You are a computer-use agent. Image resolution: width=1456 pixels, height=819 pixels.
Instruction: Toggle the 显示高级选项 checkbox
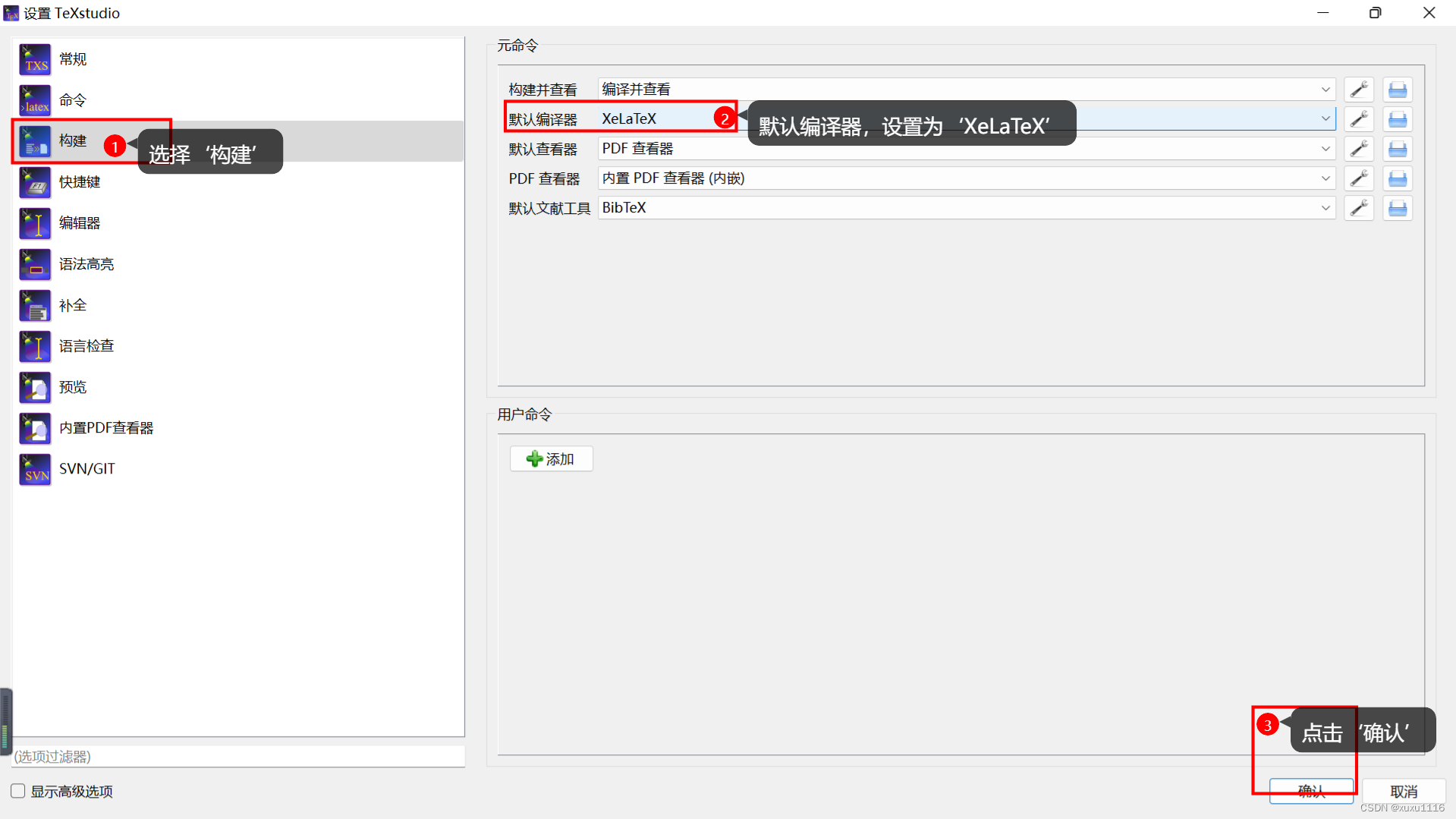(18, 791)
